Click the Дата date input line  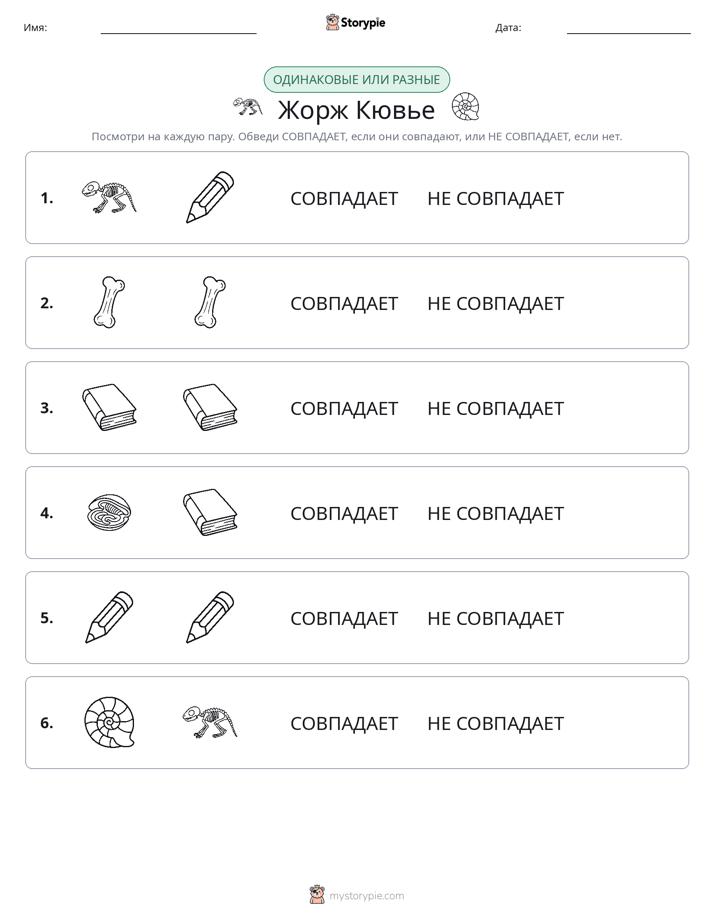629,28
